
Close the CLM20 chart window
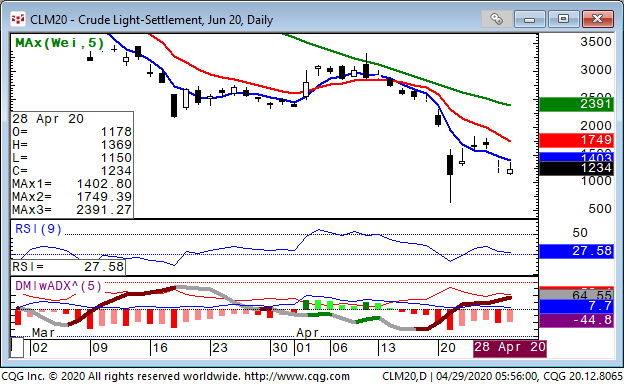tap(597, 19)
